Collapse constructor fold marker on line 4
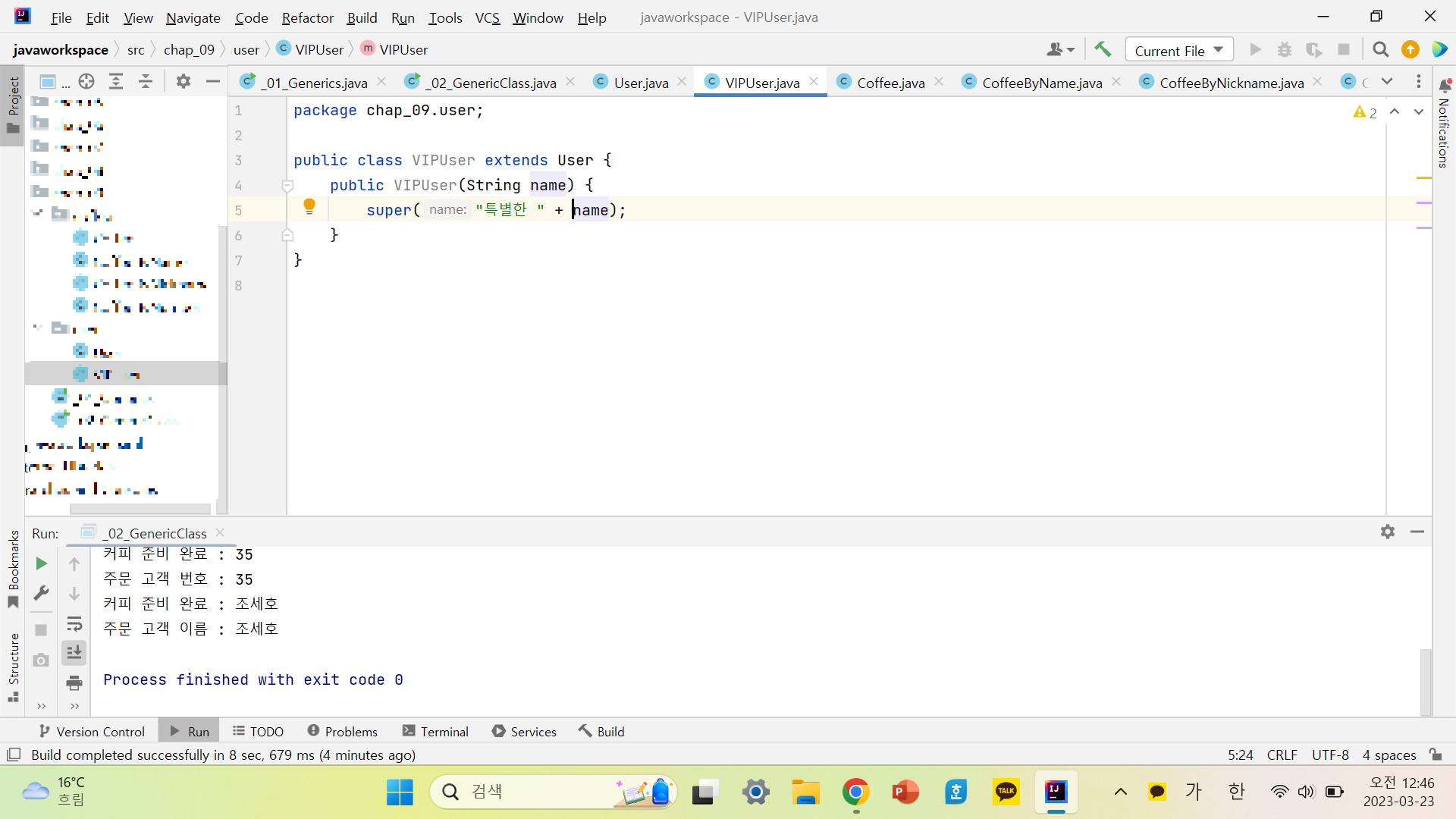 tap(287, 185)
